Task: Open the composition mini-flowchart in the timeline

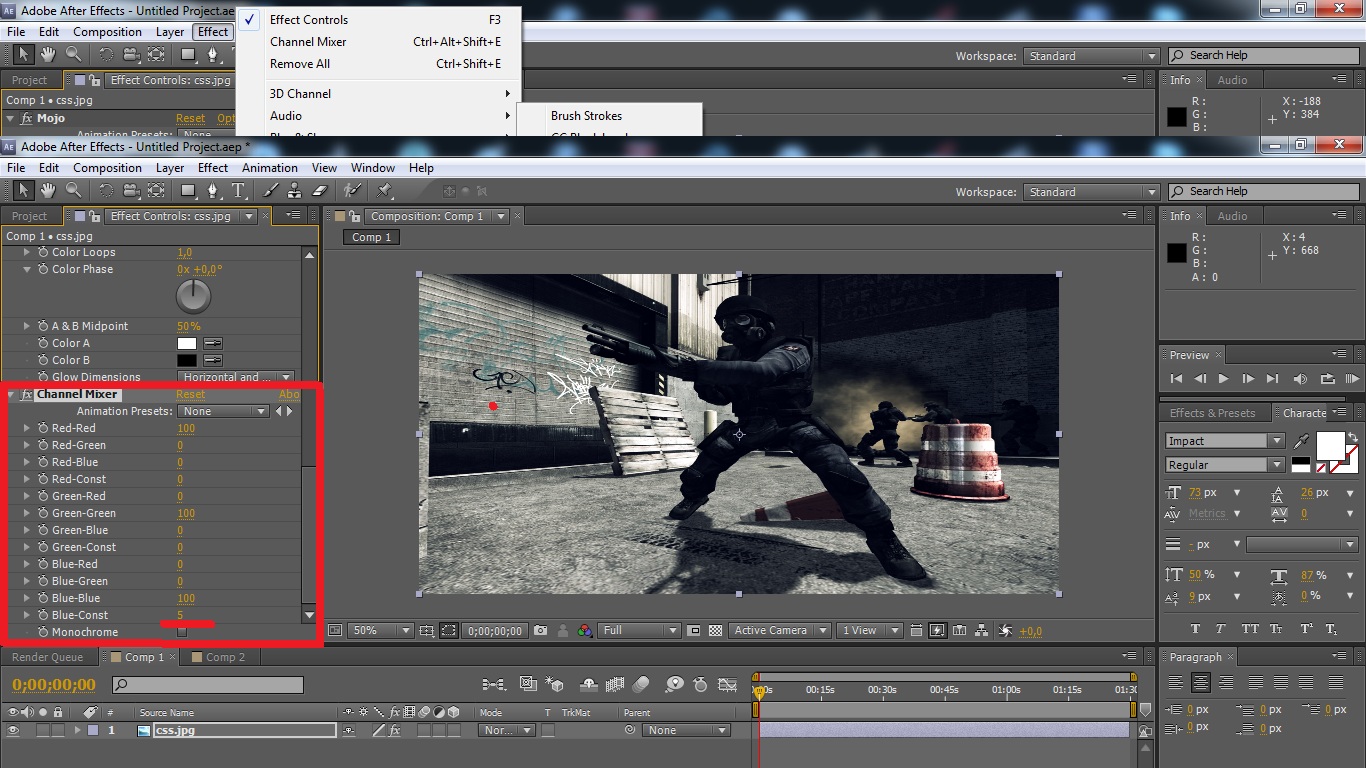Action: coord(493,685)
